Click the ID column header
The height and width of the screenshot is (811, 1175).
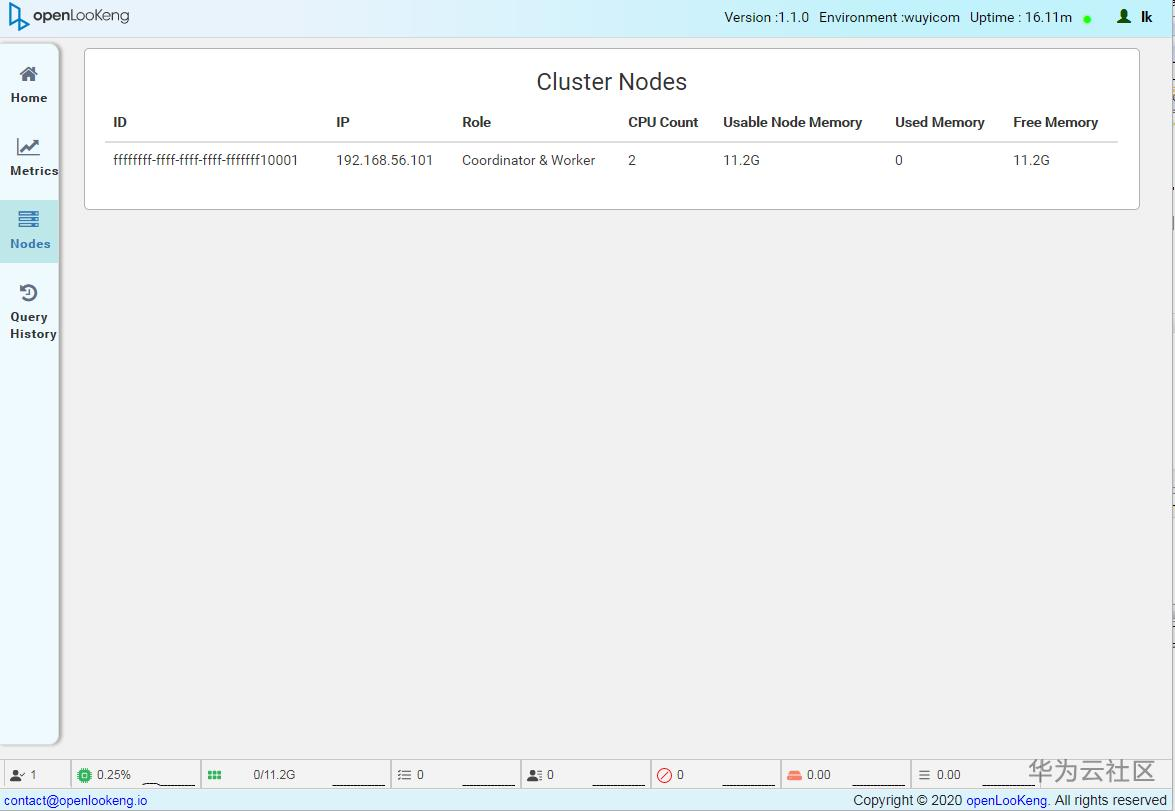pos(120,122)
